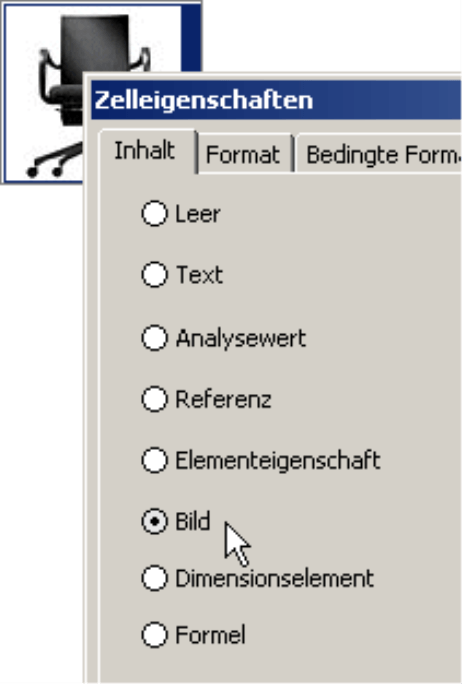Select the Text radio button circle
462x684 pixels.
coord(154,275)
